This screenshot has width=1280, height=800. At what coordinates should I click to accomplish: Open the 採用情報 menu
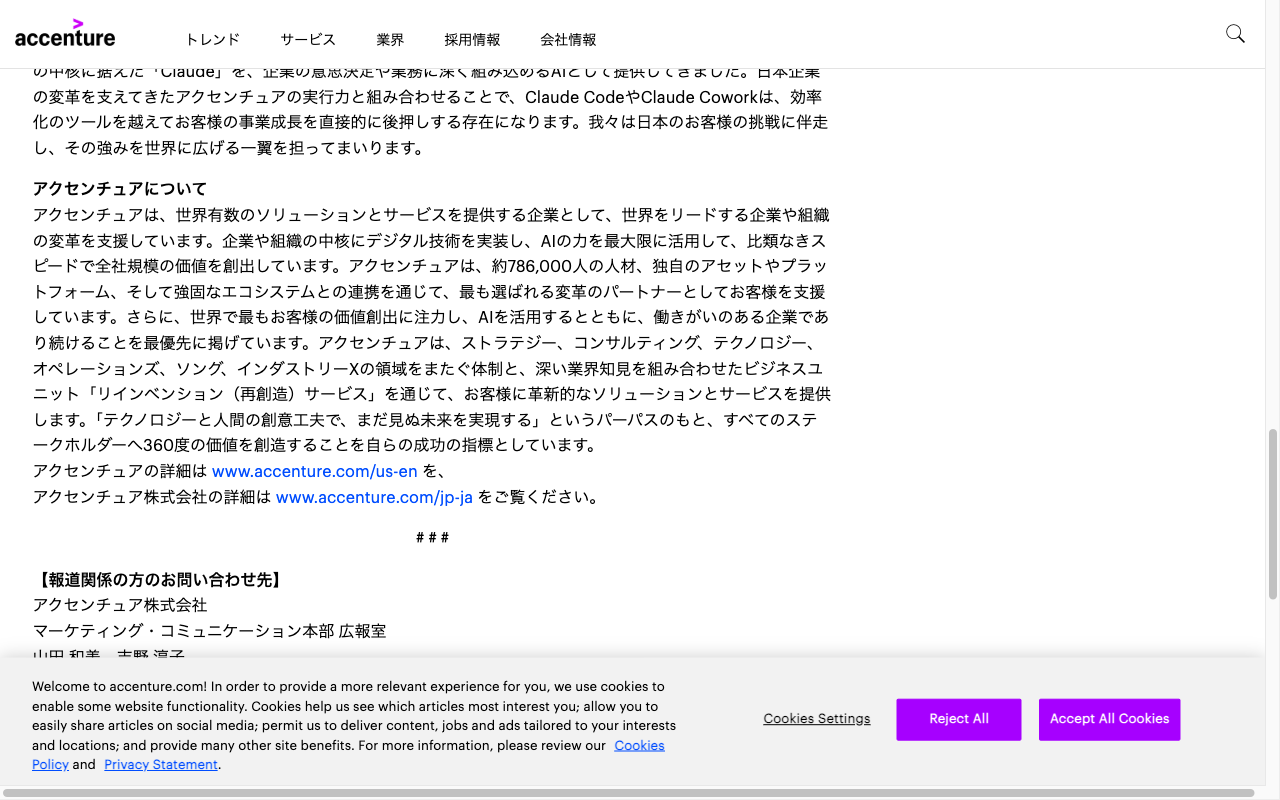point(472,40)
